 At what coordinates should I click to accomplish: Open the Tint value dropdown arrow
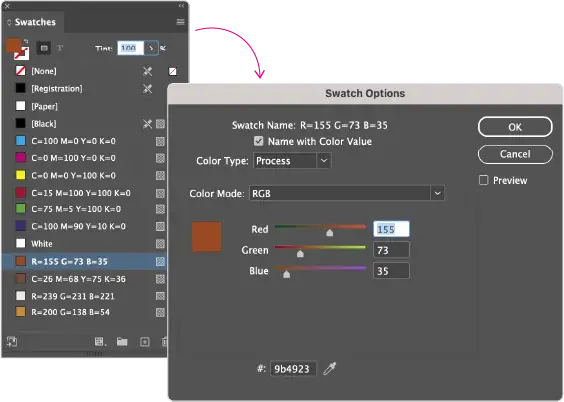(151, 48)
